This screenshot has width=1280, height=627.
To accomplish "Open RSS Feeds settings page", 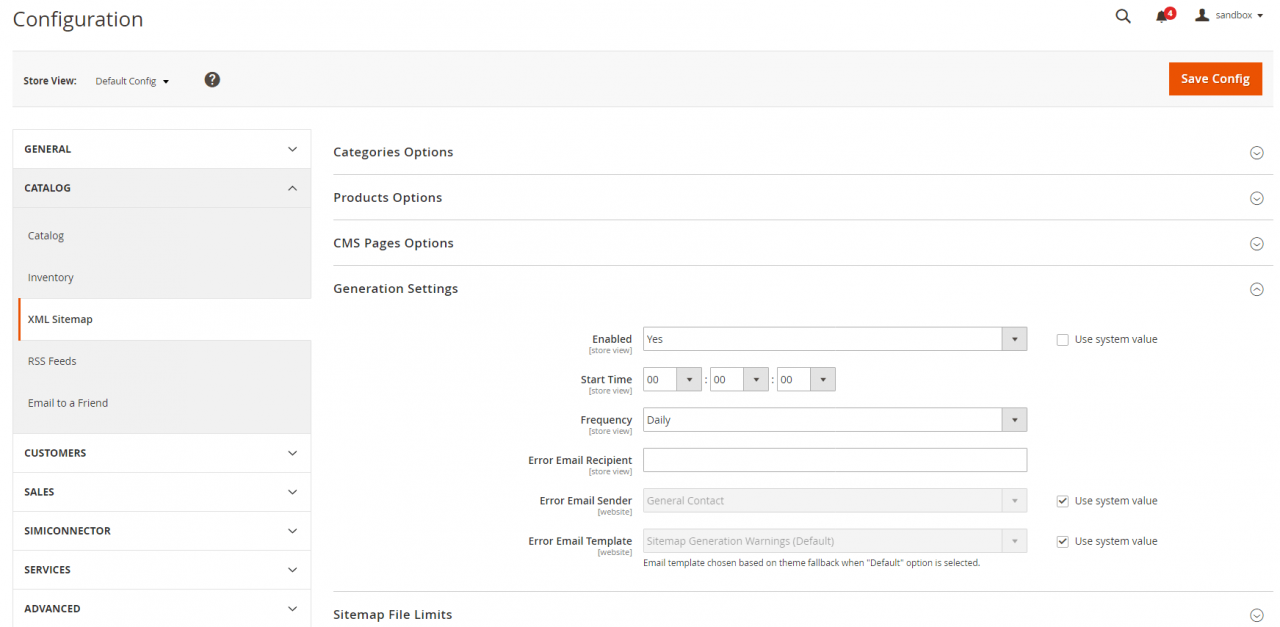I will [52, 361].
